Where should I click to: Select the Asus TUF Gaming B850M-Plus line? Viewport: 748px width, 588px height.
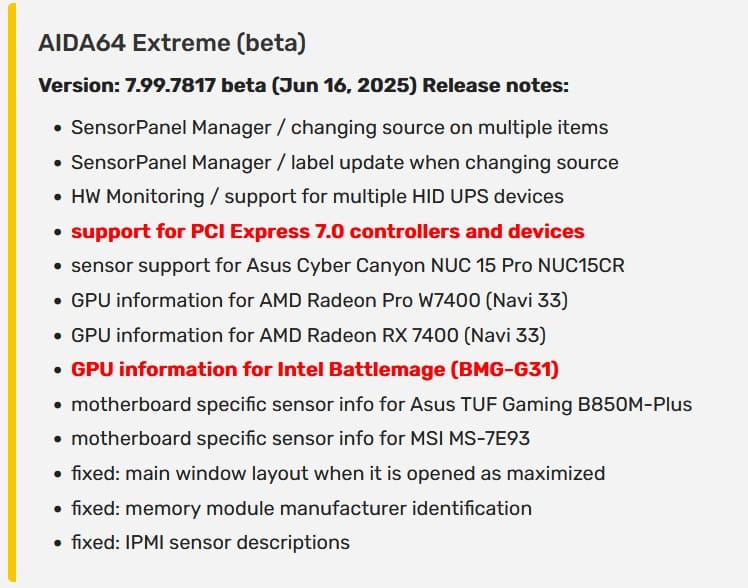tap(382, 404)
